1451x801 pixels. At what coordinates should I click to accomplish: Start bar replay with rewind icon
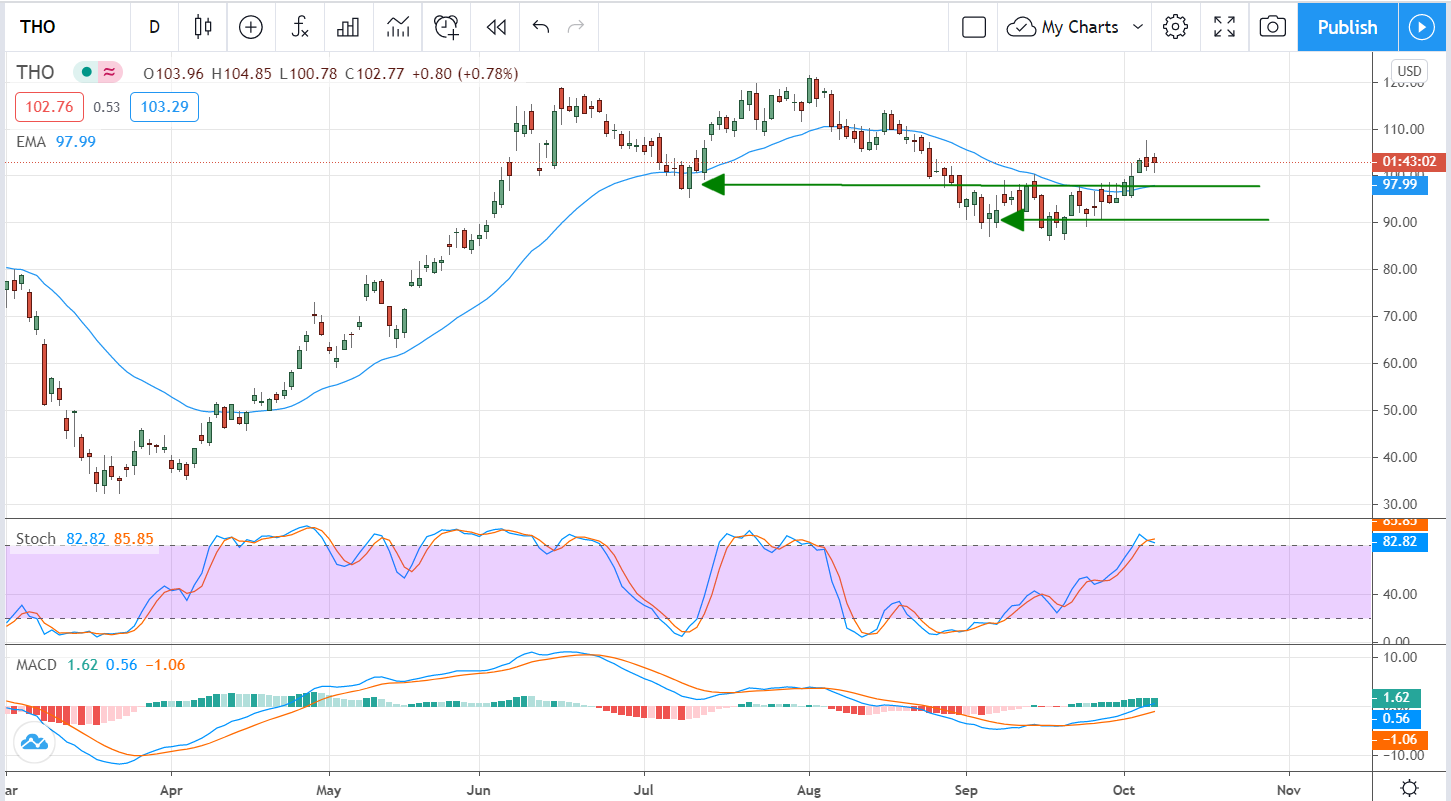(496, 27)
